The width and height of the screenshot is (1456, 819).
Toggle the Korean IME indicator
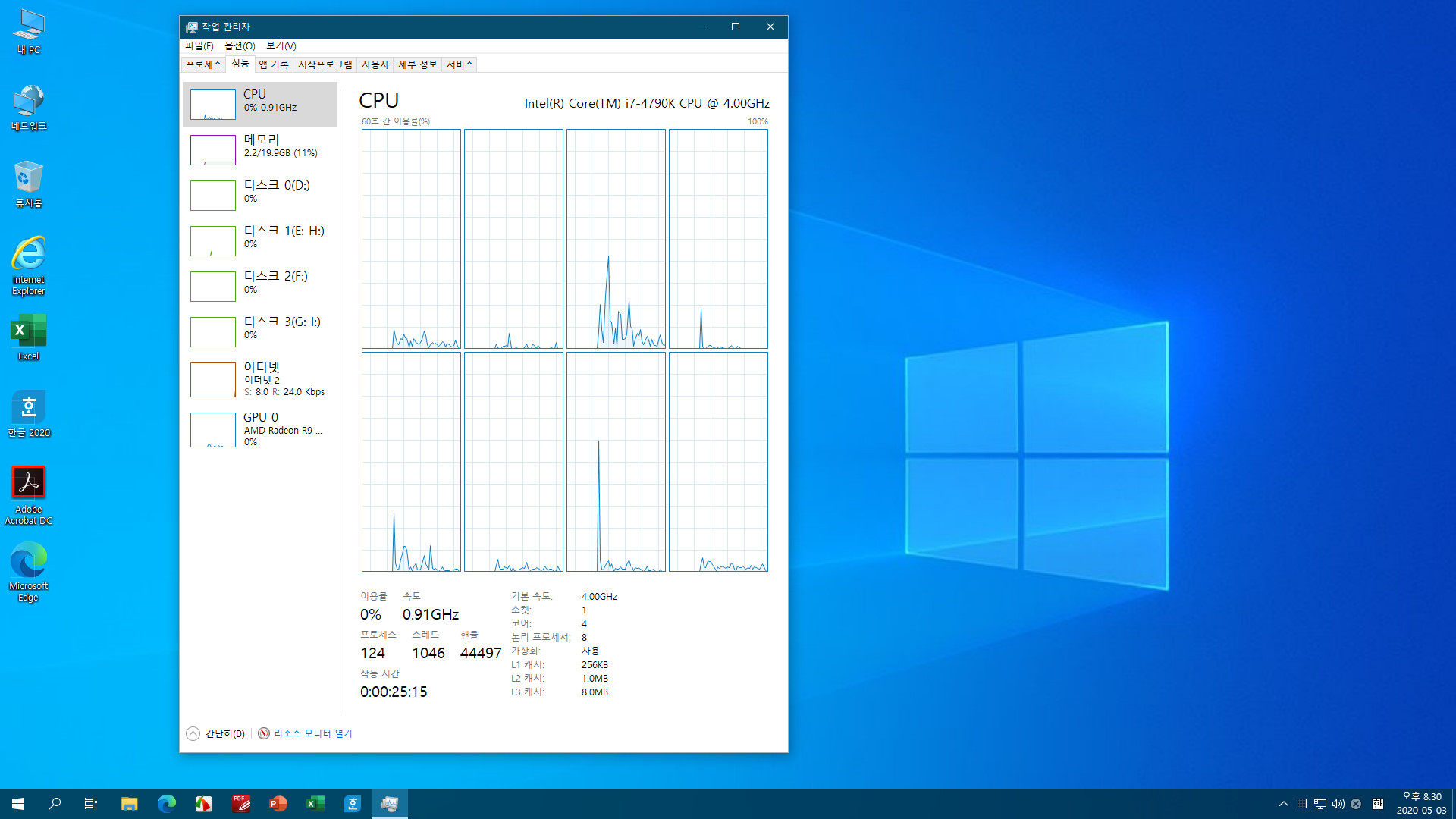[1378, 804]
